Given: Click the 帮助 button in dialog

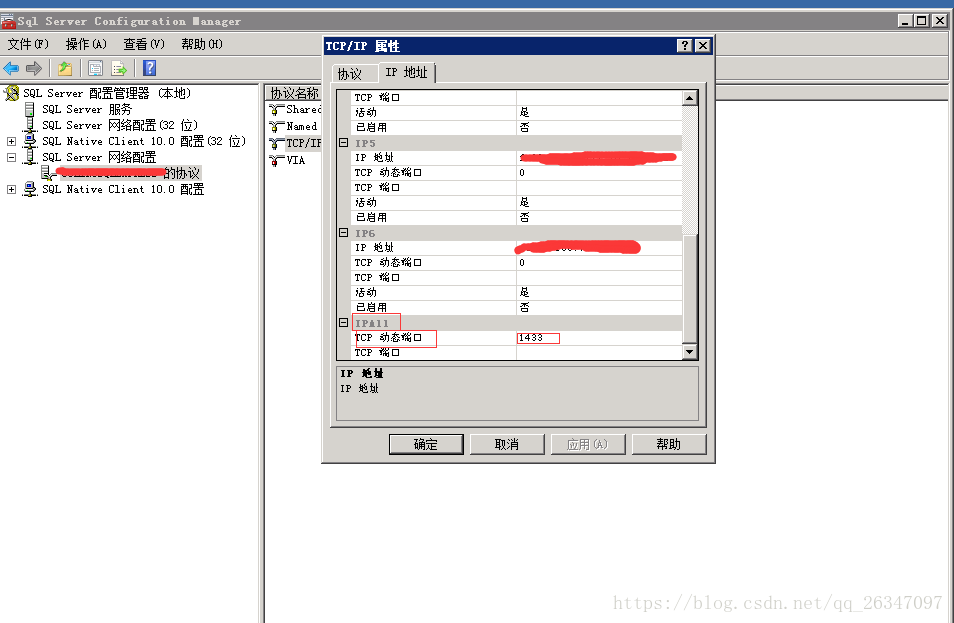Looking at the screenshot, I should (x=669, y=444).
